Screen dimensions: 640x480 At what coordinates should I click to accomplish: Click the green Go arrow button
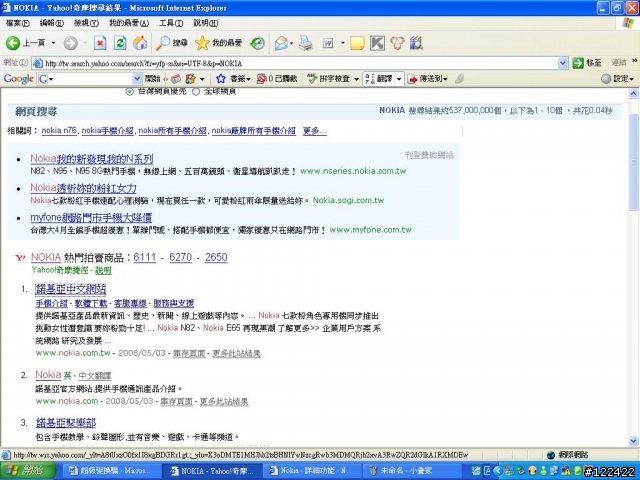pyautogui.click(x=578, y=63)
